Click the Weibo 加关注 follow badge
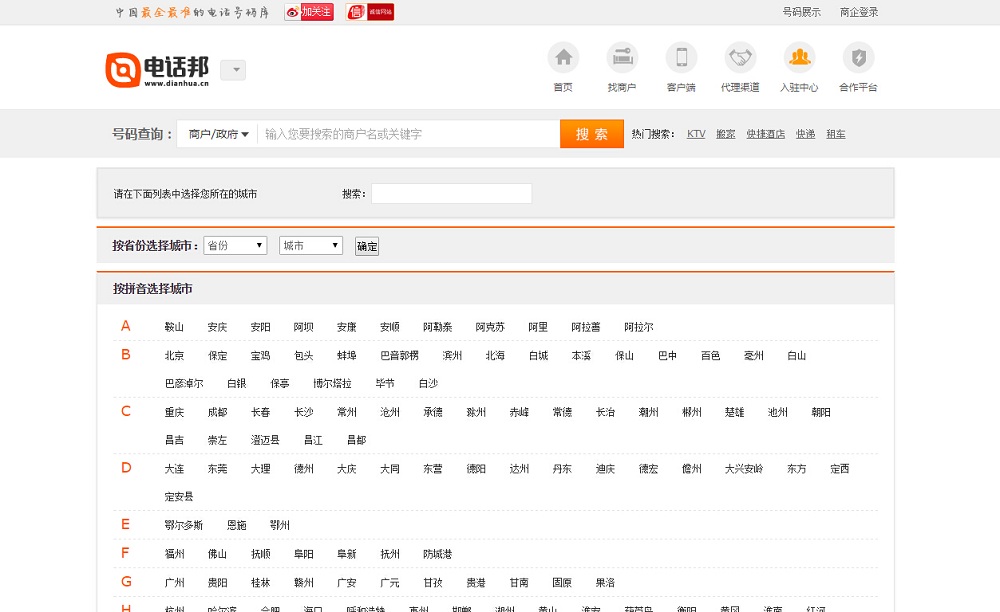Image resolution: width=1000 pixels, height=612 pixels. coord(309,12)
